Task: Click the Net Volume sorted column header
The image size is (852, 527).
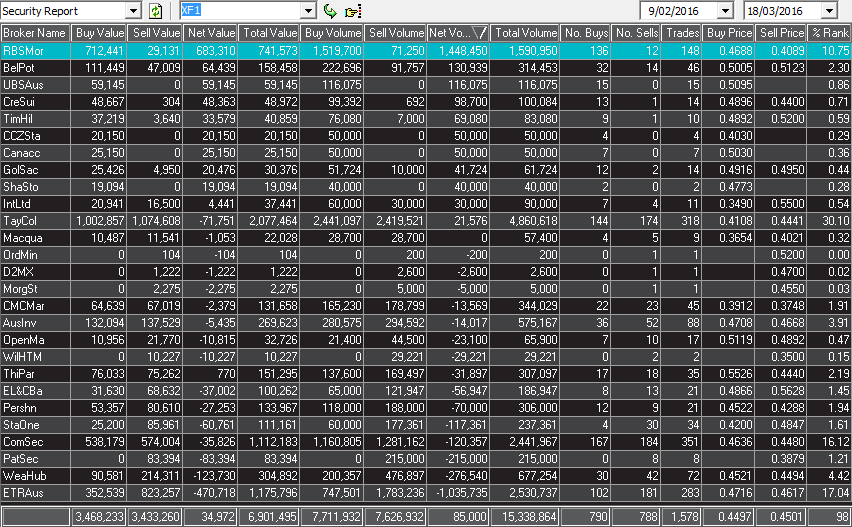Action: tap(458, 33)
